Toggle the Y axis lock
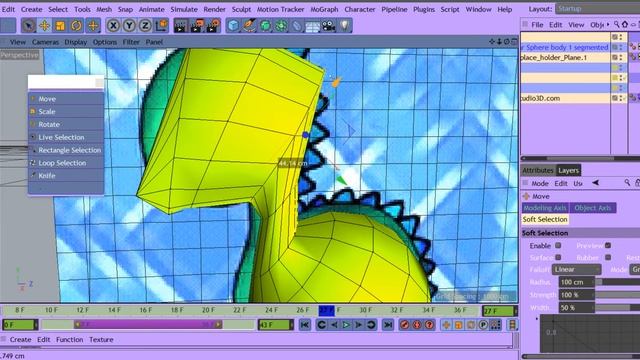 [x=129, y=26]
